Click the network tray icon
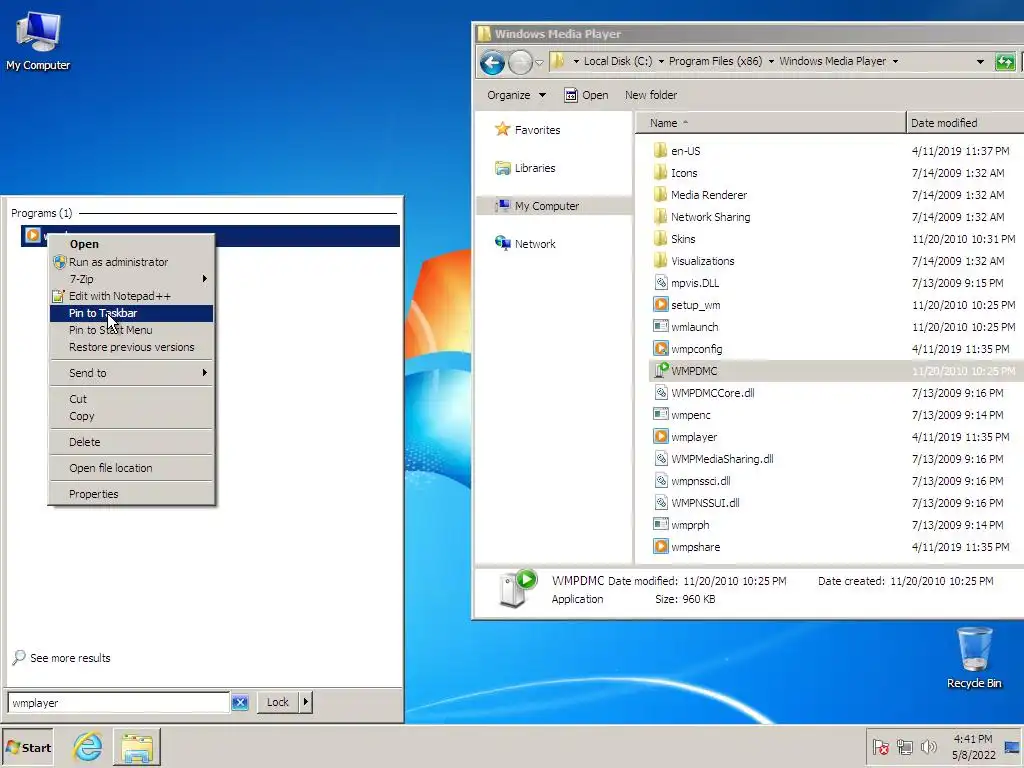 tap(904, 746)
